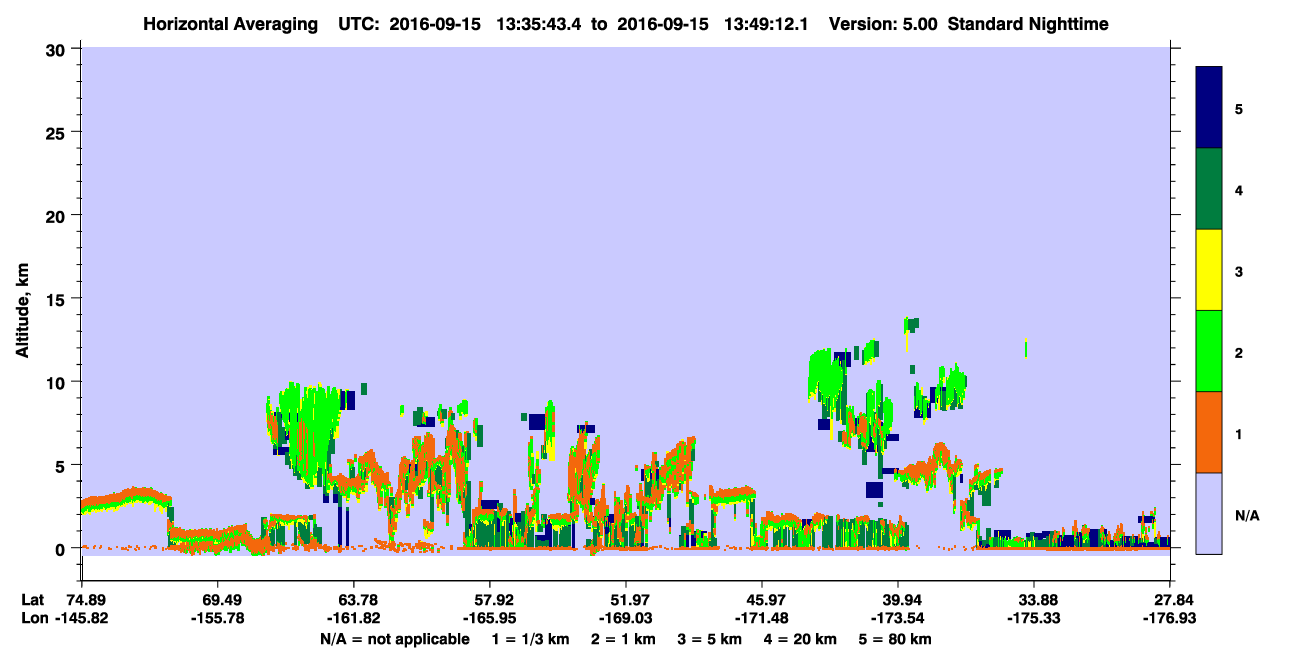Click the lavender N/A colorbar segment
This screenshot has width=1300, height=667.
pos(1209,513)
